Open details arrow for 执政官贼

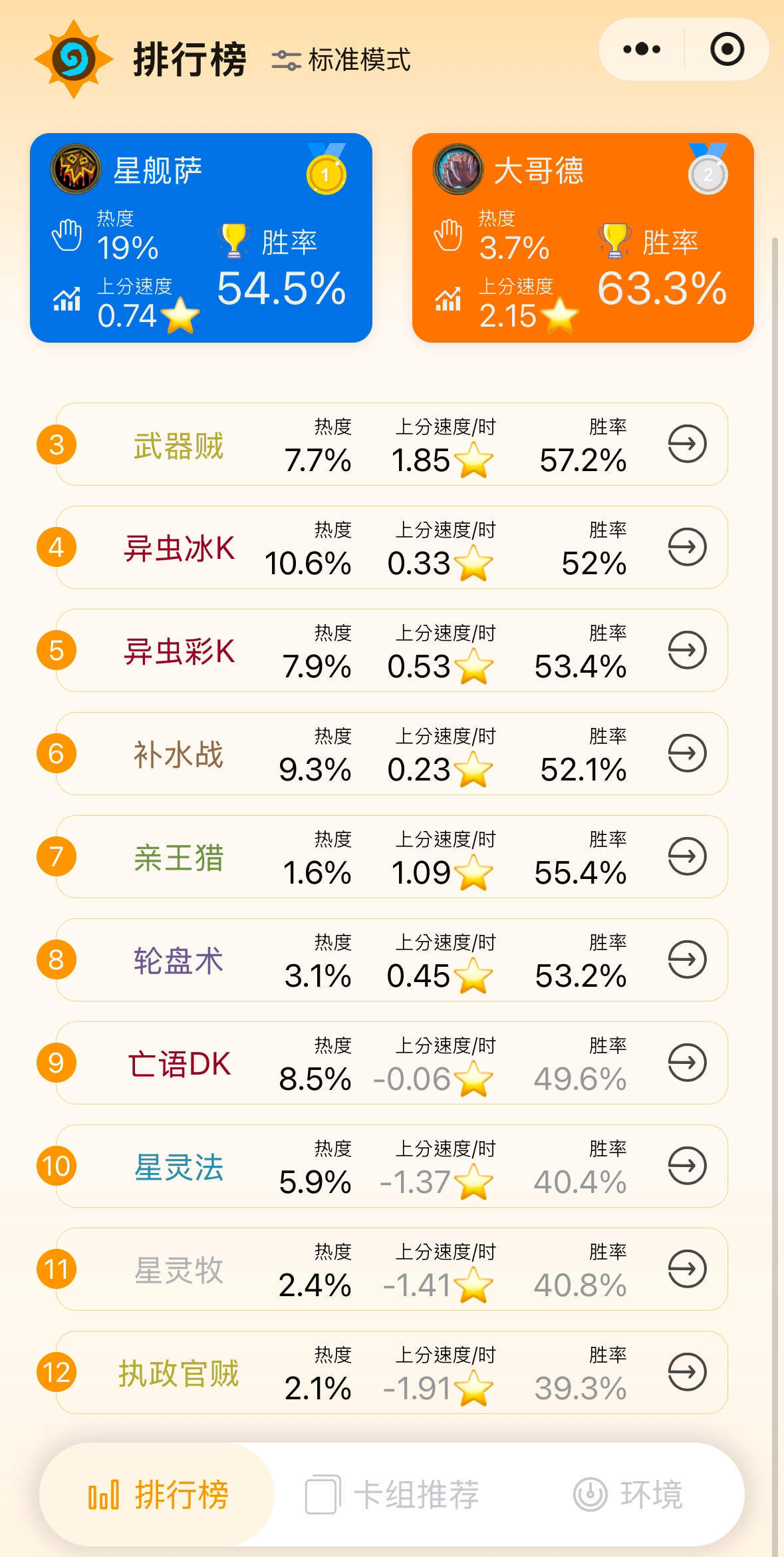[686, 1372]
